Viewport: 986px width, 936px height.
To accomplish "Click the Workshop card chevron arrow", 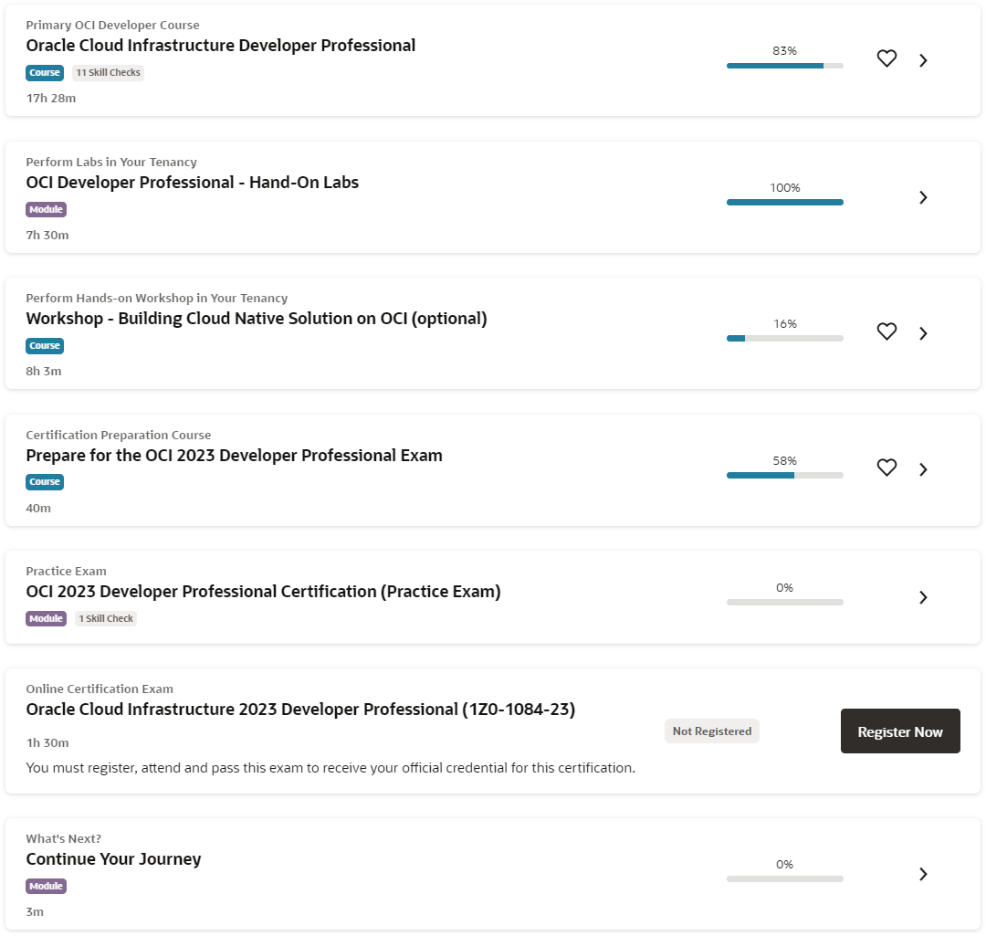I will [x=923, y=333].
